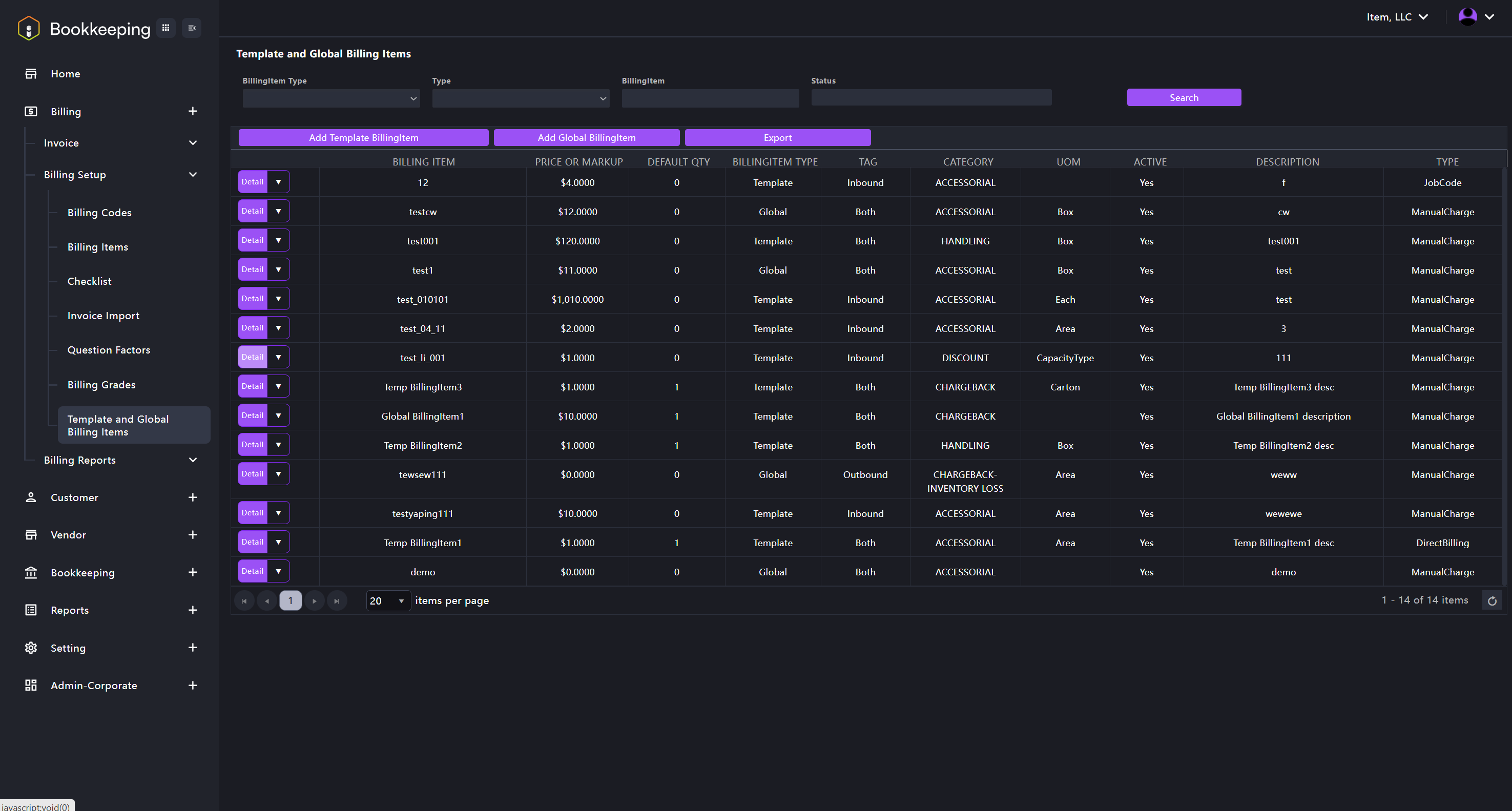Screen dimensions: 1512x811
Task: Open the BillingItem Type dropdown
Action: (331, 98)
